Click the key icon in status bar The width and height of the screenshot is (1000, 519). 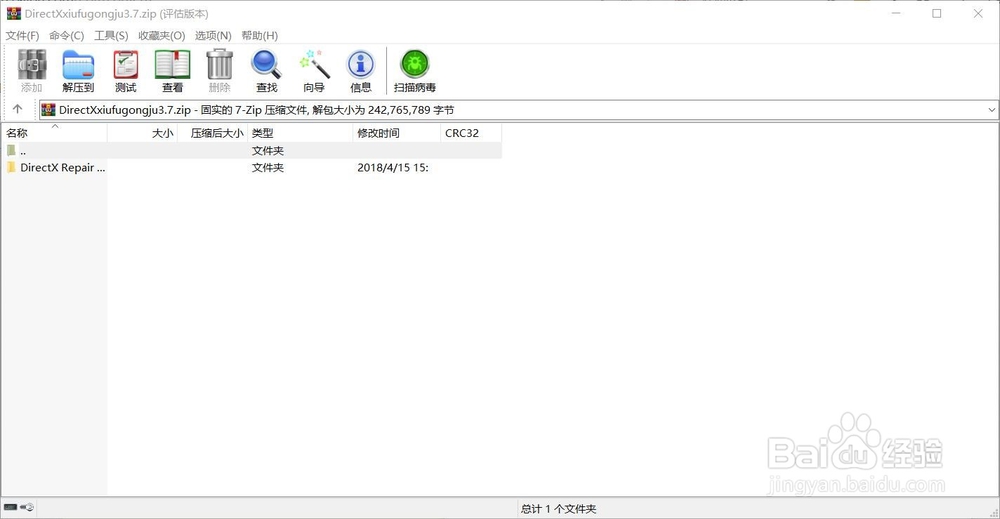click(27, 508)
